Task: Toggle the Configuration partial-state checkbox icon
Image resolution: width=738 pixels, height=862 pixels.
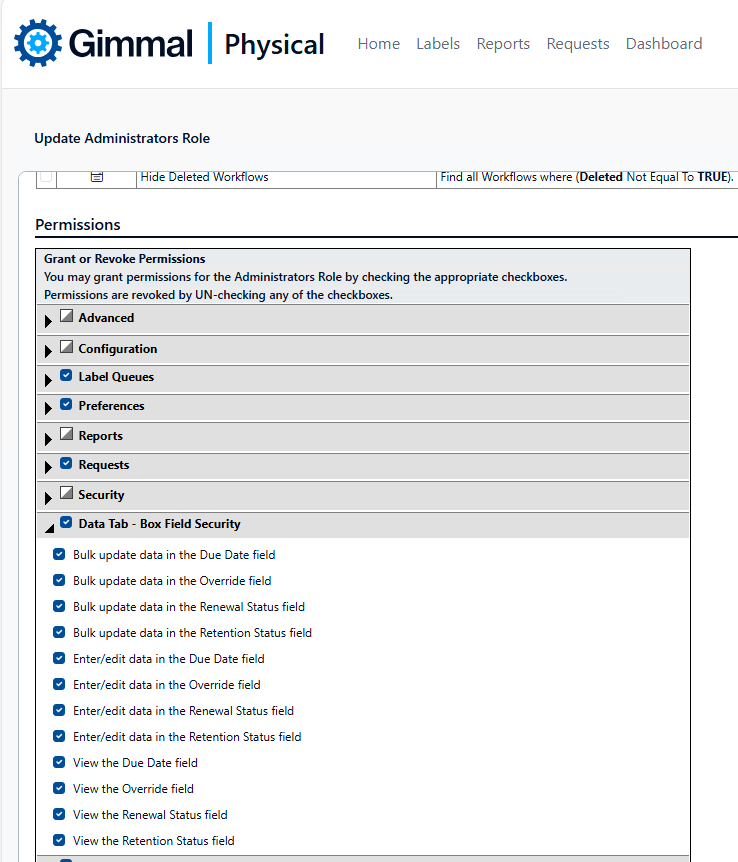Action: [x=67, y=346]
